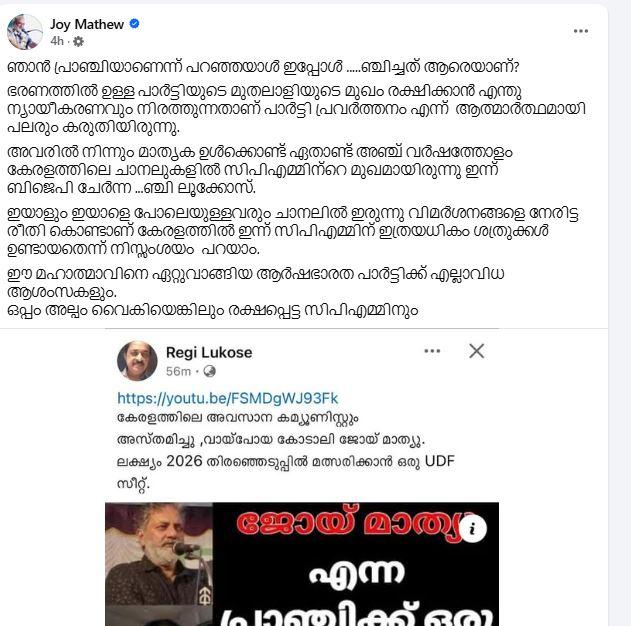Click the blue verified badge icon
The width and height of the screenshot is (631, 626).
click(x=134, y=24)
